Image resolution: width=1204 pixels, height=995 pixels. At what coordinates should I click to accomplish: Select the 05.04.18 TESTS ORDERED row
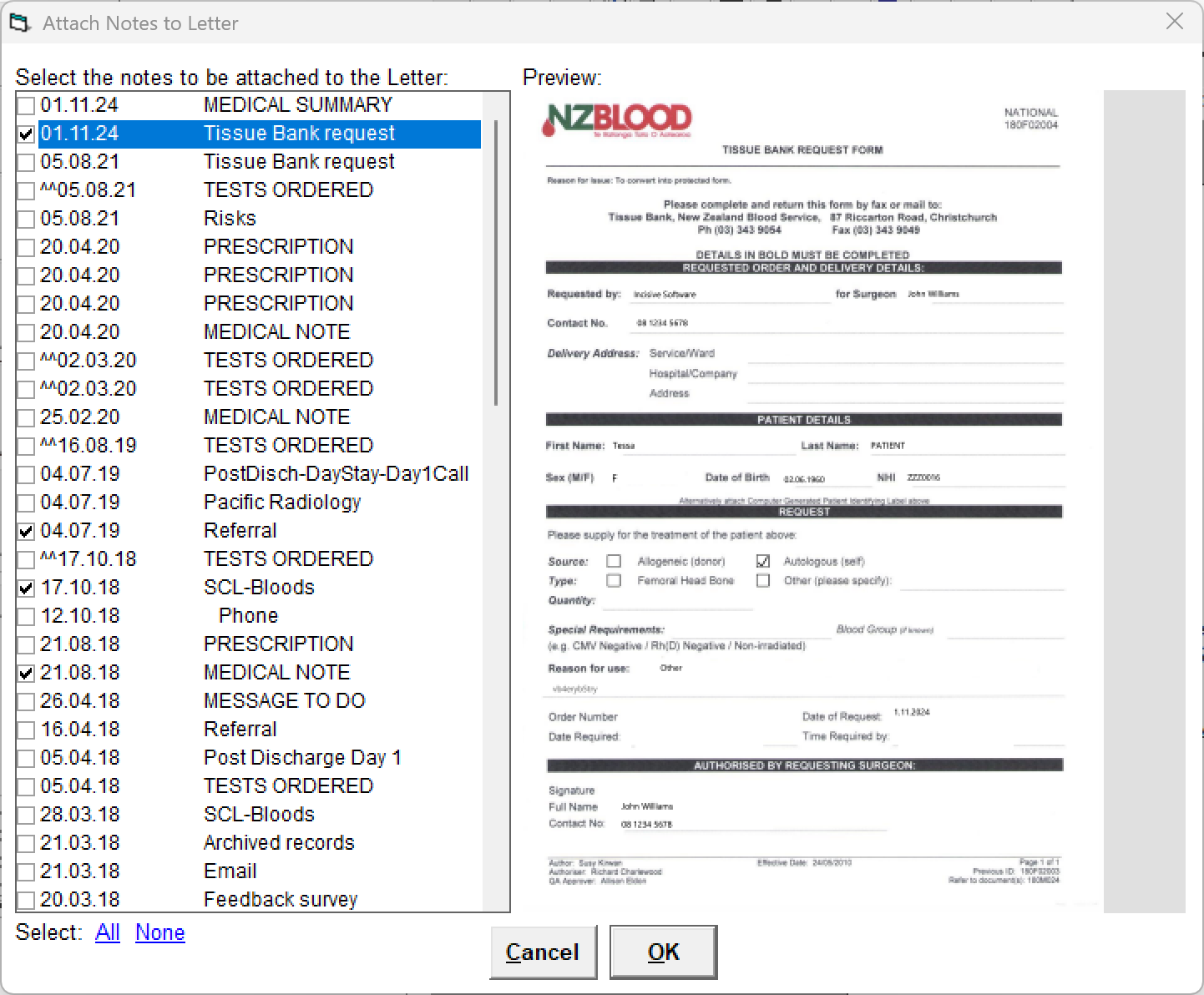260,786
